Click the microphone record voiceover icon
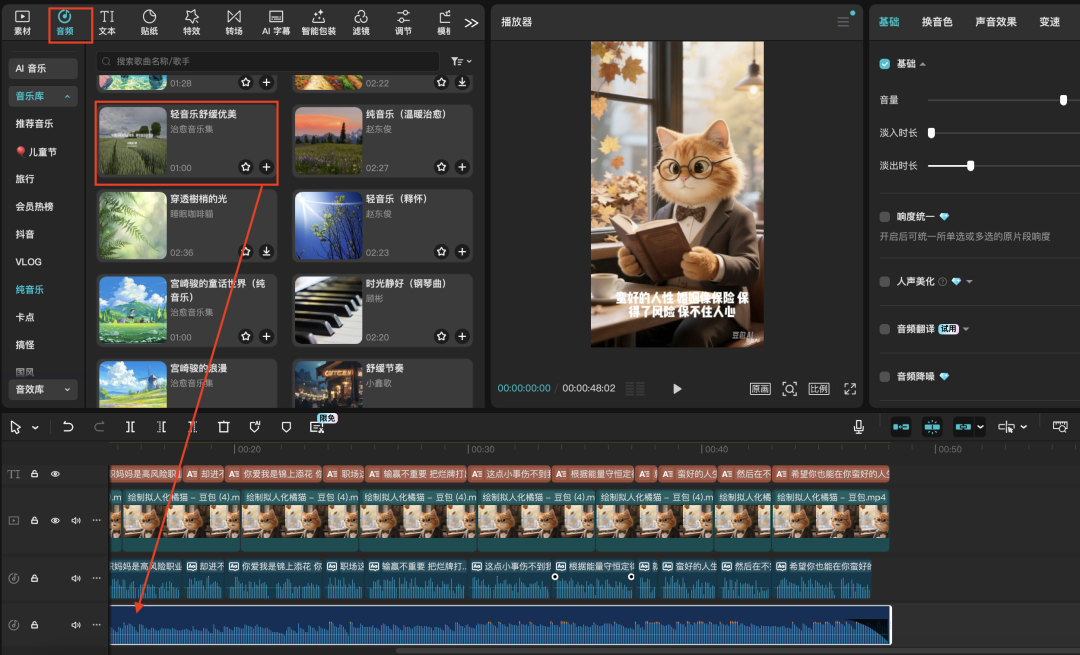Viewport: 1080px width, 655px height. pos(858,427)
